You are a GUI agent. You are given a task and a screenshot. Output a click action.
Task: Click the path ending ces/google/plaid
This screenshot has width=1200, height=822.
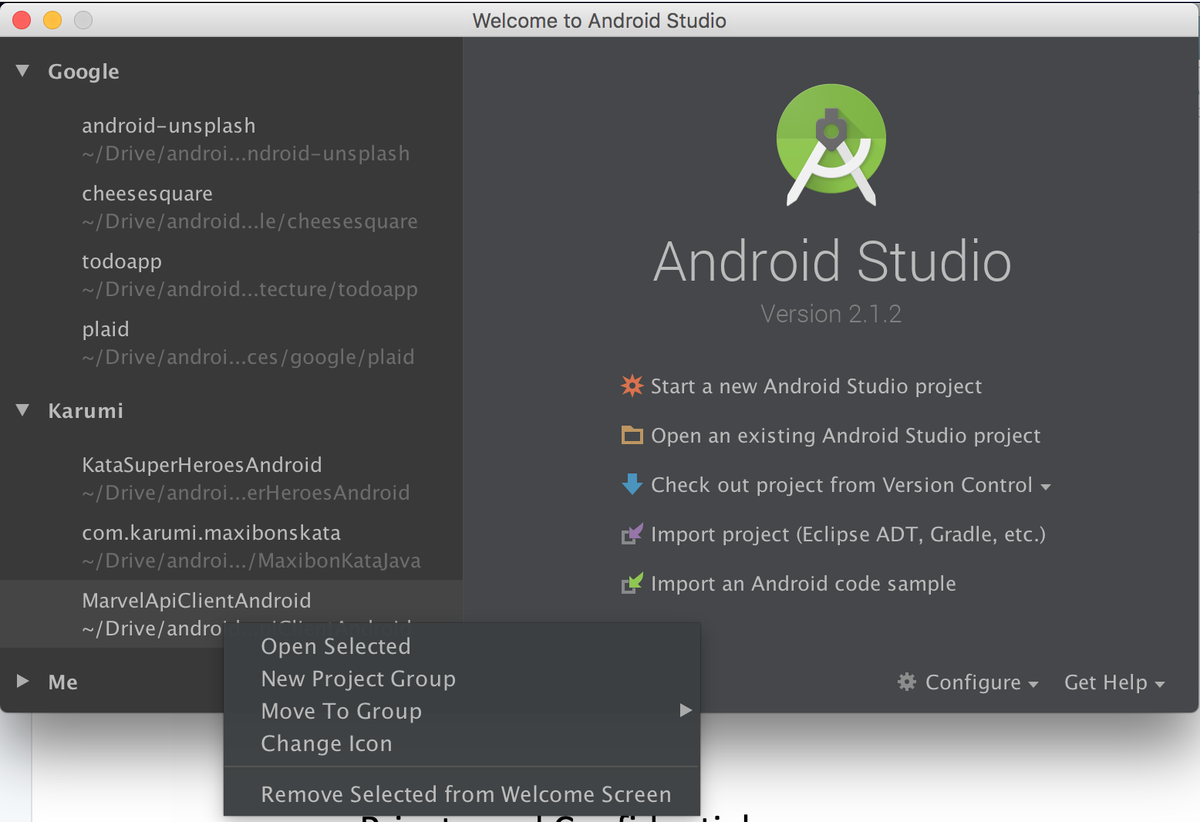point(248,358)
